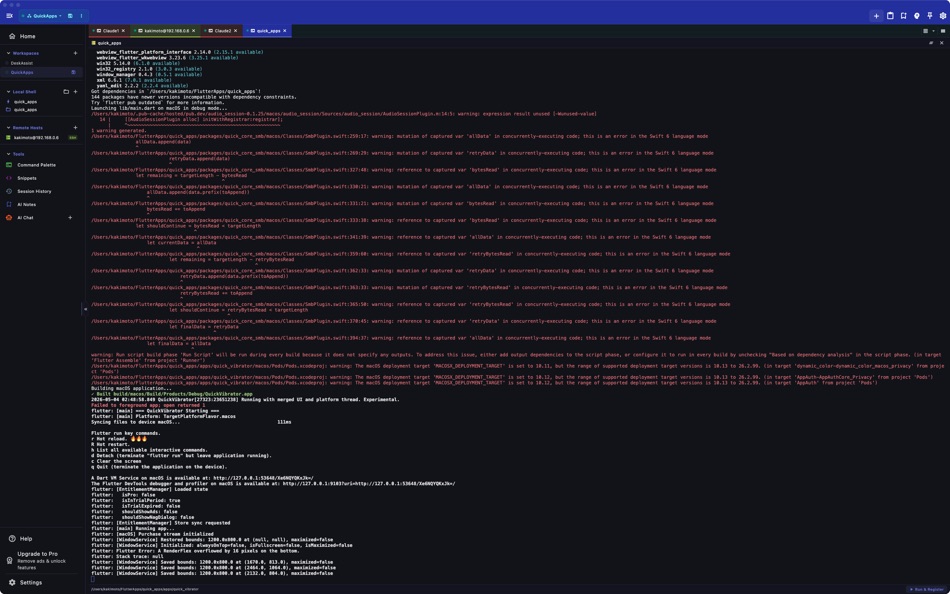Open Settings at the sidebar bottom
This screenshot has width=950, height=594.
coord(41,582)
